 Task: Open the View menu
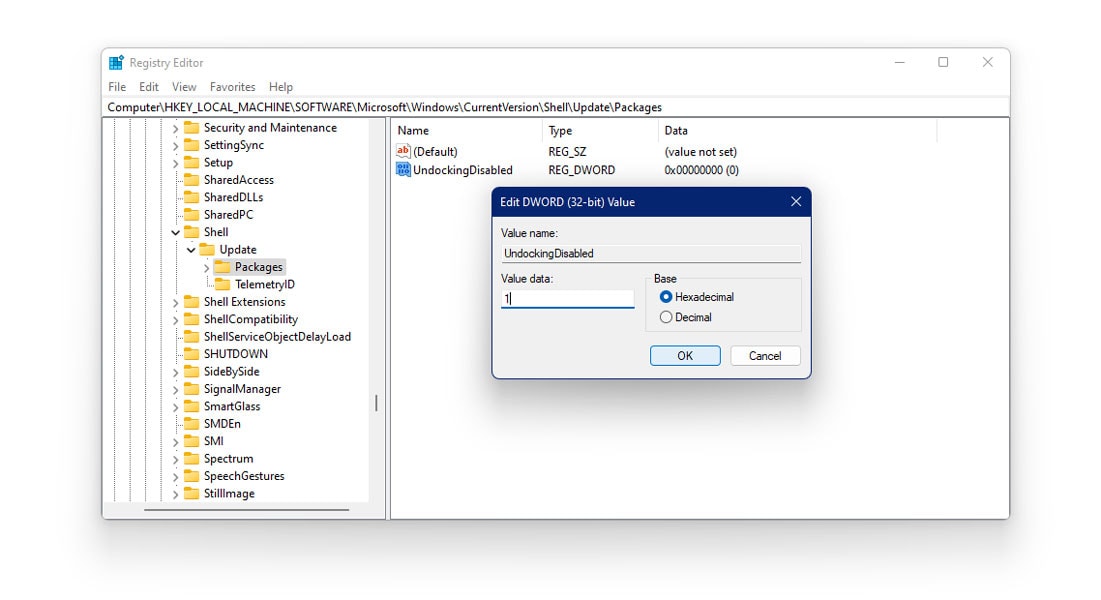(184, 86)
